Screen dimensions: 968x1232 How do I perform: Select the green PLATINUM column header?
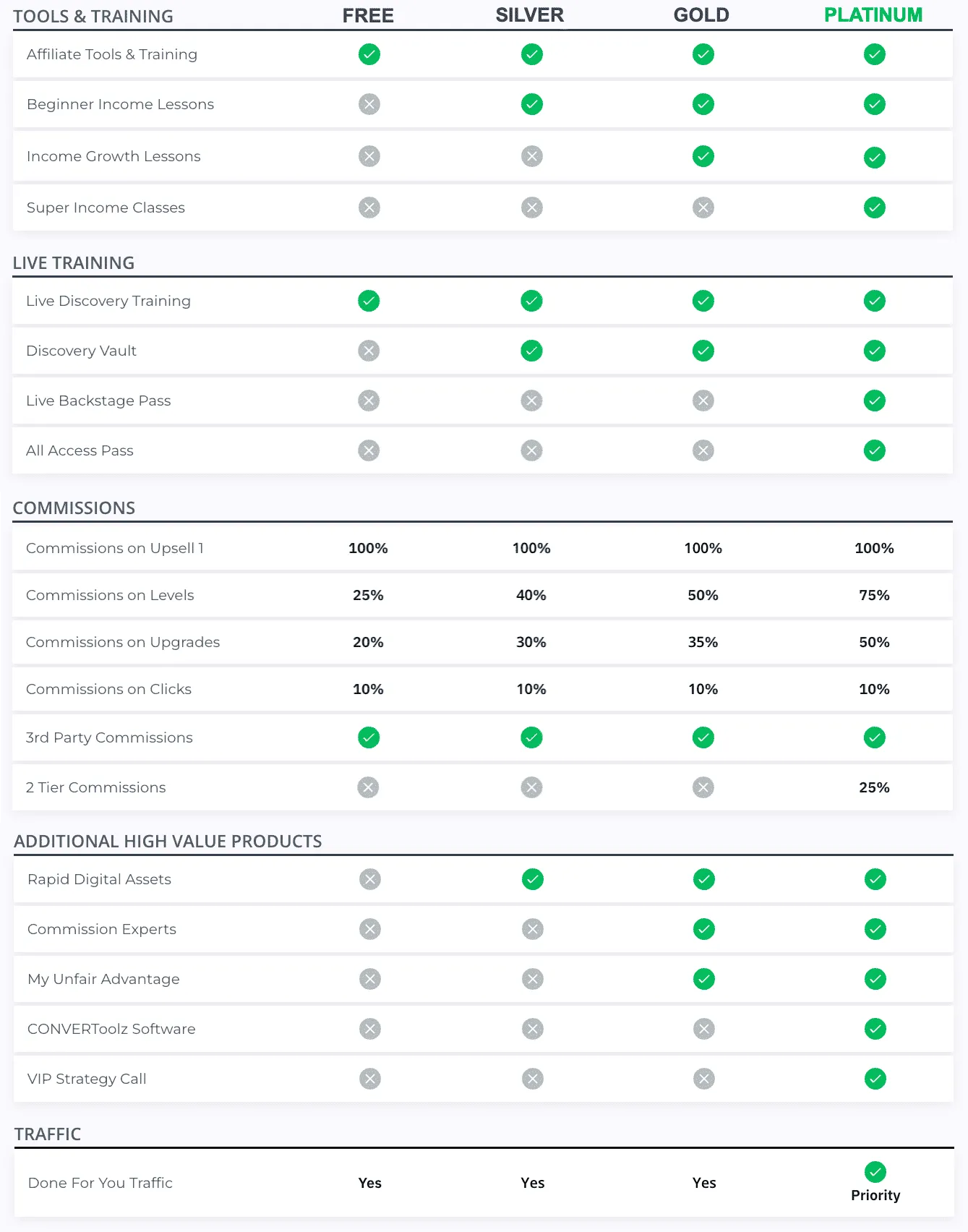873,15
